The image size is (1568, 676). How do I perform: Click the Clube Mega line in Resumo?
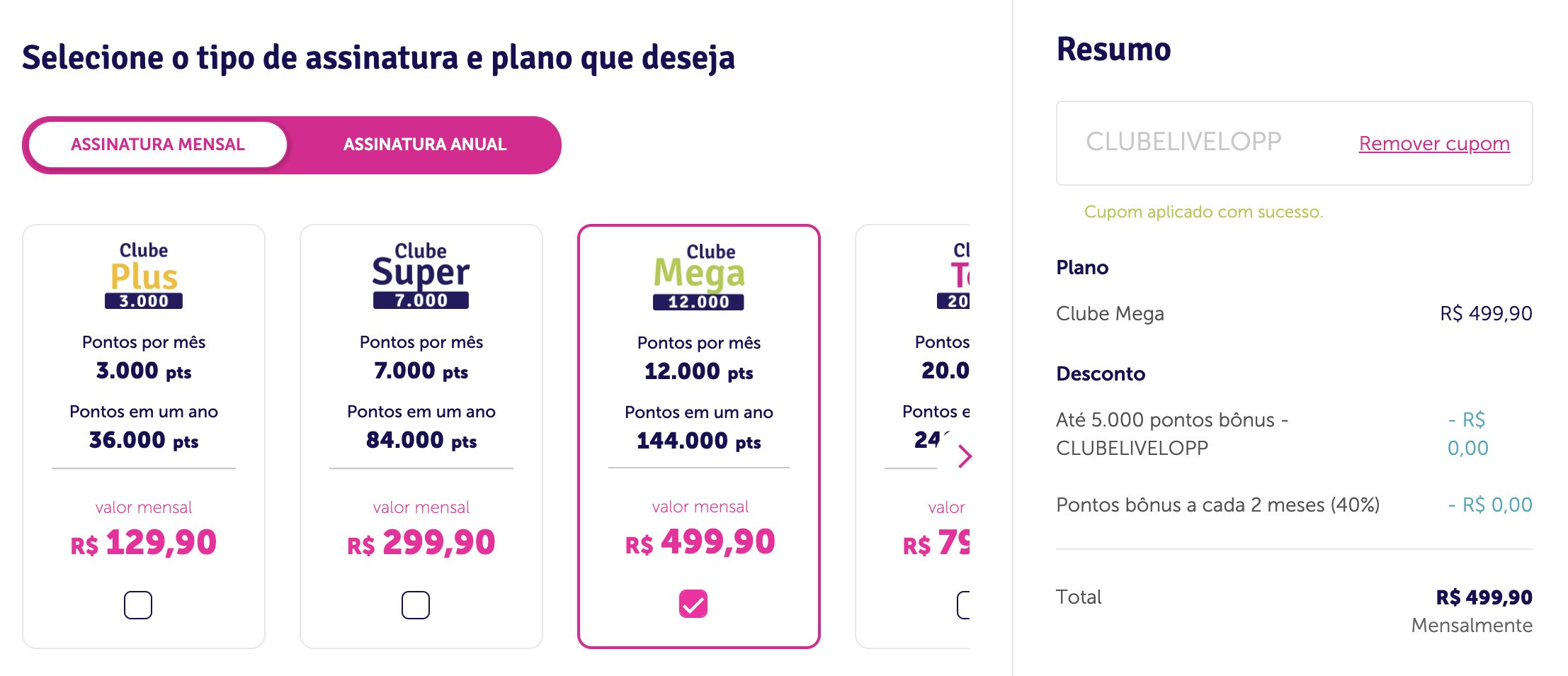click(x=1294, y=313)
